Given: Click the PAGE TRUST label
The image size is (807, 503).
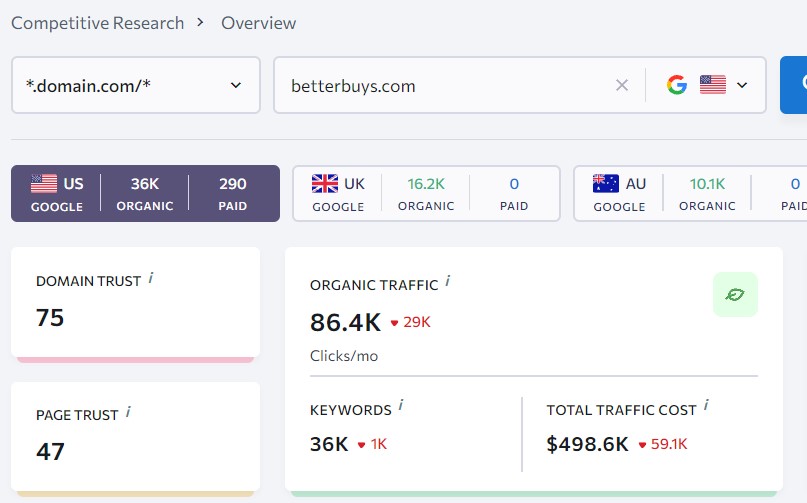Looking at the screenshot, I should coord(77,415).
